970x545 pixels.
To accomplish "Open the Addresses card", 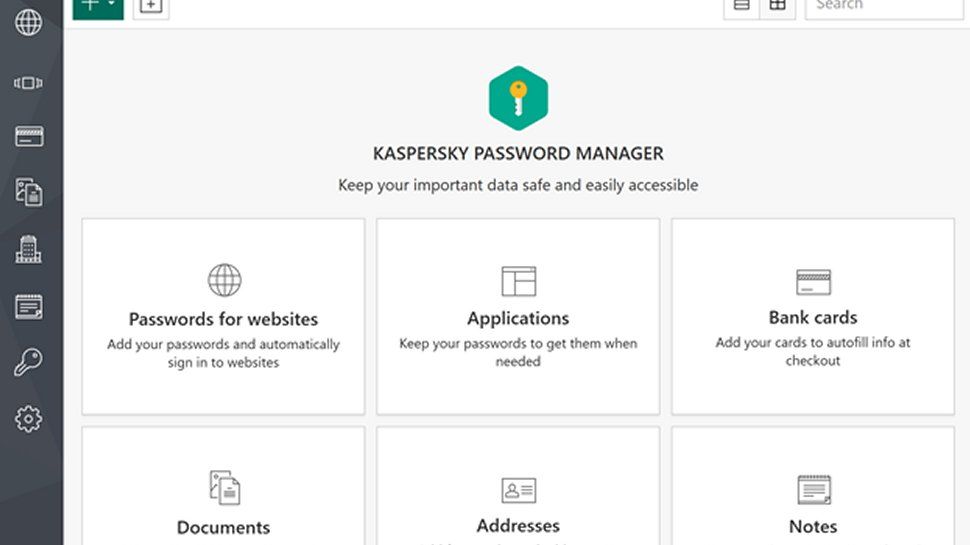I will 518,486.
